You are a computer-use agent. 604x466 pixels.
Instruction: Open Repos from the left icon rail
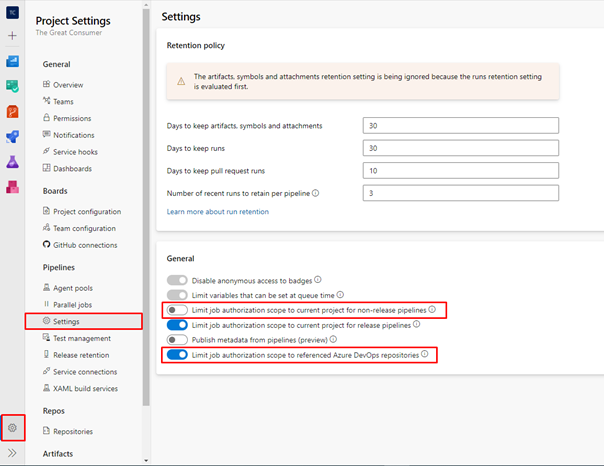13,111
